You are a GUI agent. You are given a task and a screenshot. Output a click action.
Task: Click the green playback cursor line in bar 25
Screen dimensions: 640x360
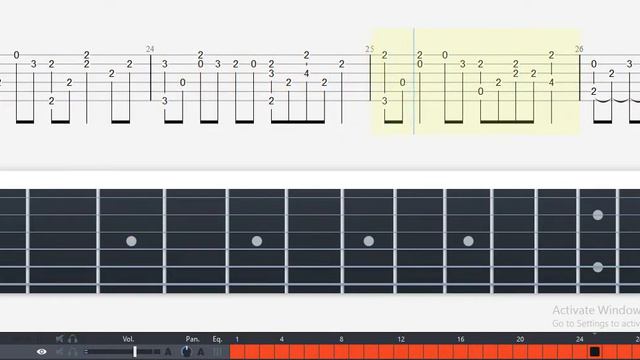(x=414, y=81)
